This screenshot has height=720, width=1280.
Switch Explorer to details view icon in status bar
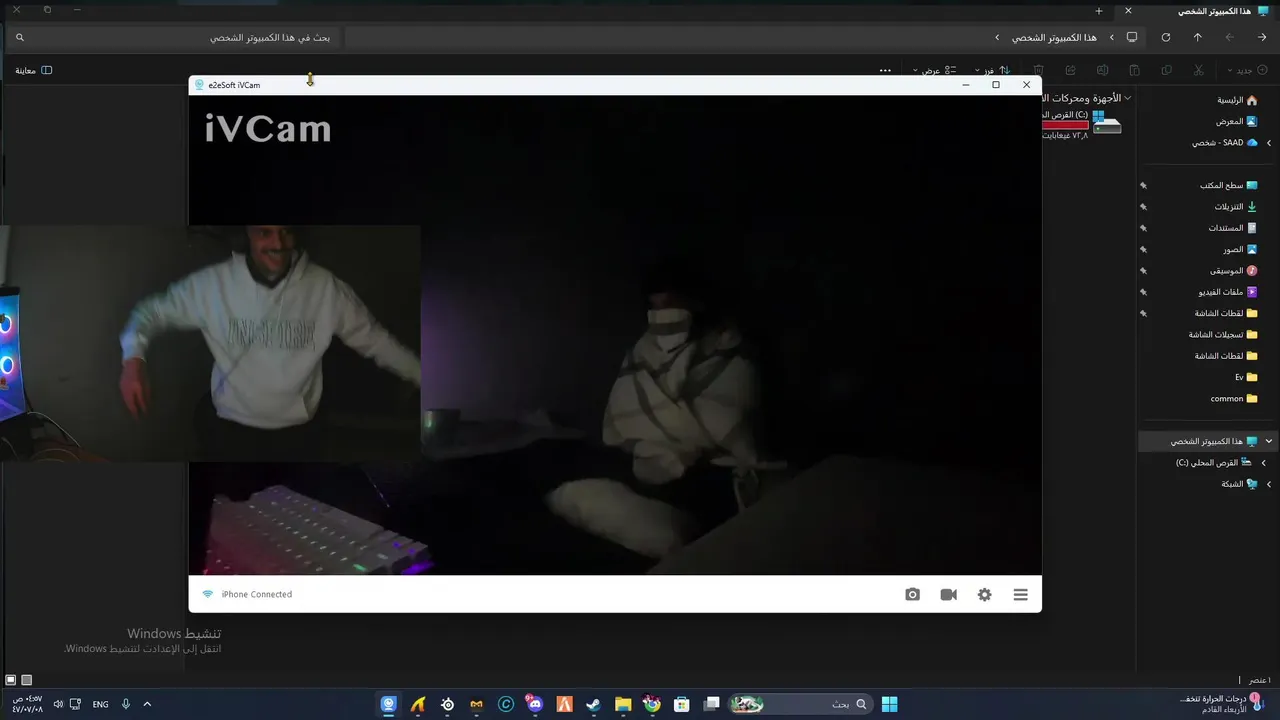point(27,680)
